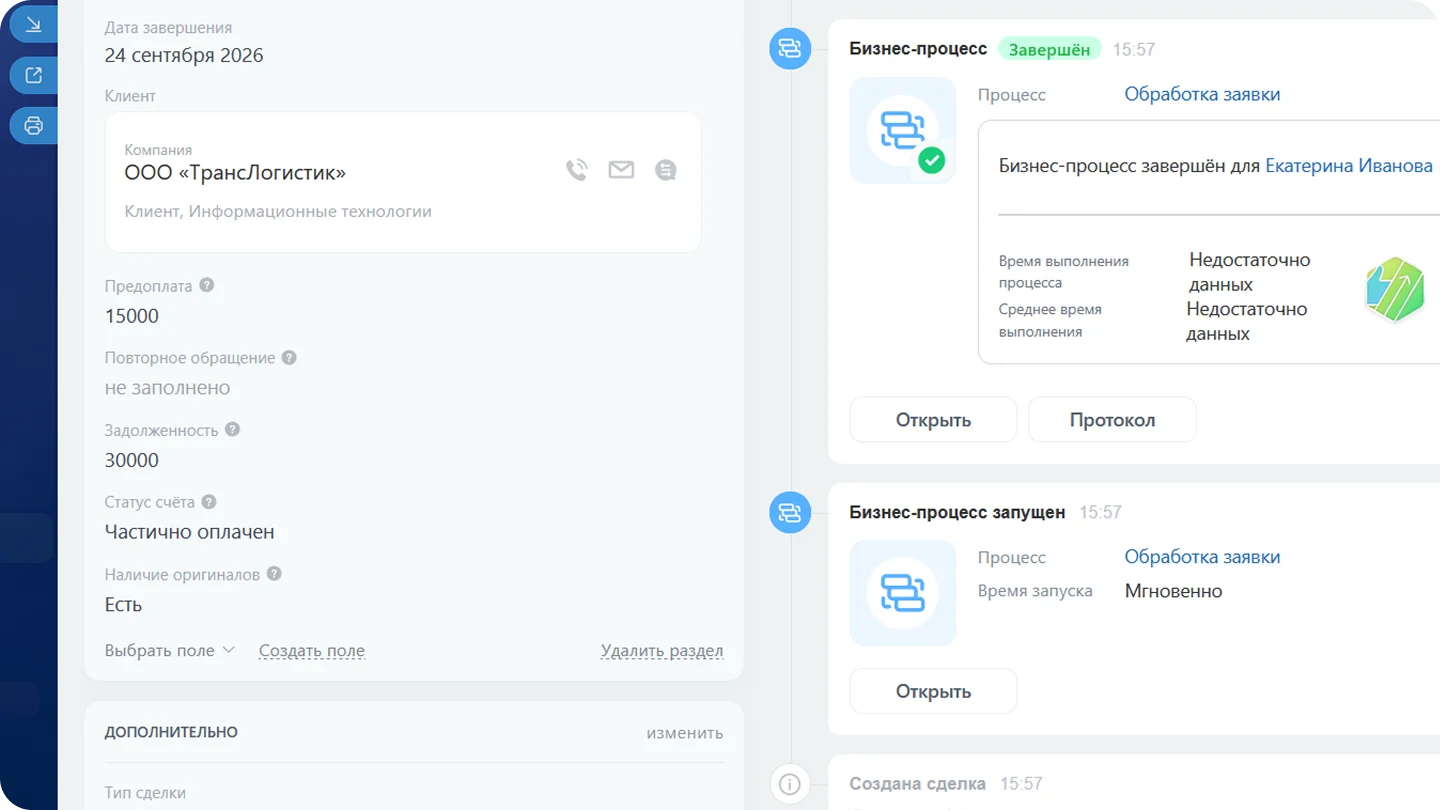Image resolution: width=1440 pixels, height=810 pixels.
Task: Send email to company via envelope icon
Action: 621,170
